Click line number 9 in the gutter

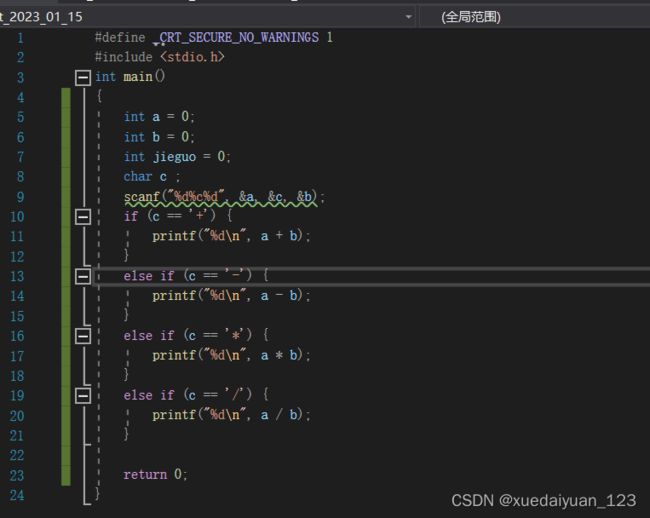(20, 197)
